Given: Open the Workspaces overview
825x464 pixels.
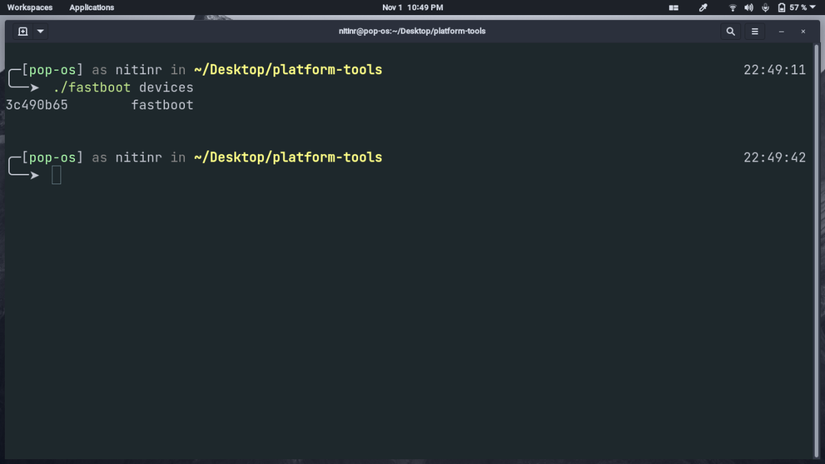Looking at the screenshot, I should click(x=30, y=7).
